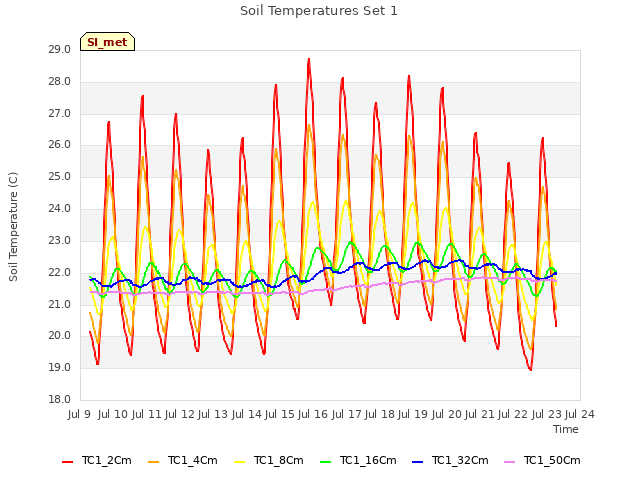Screen dimensions: 640x480
Task: Select the TC1_16Cm legend label
Action: pos(368,460)
